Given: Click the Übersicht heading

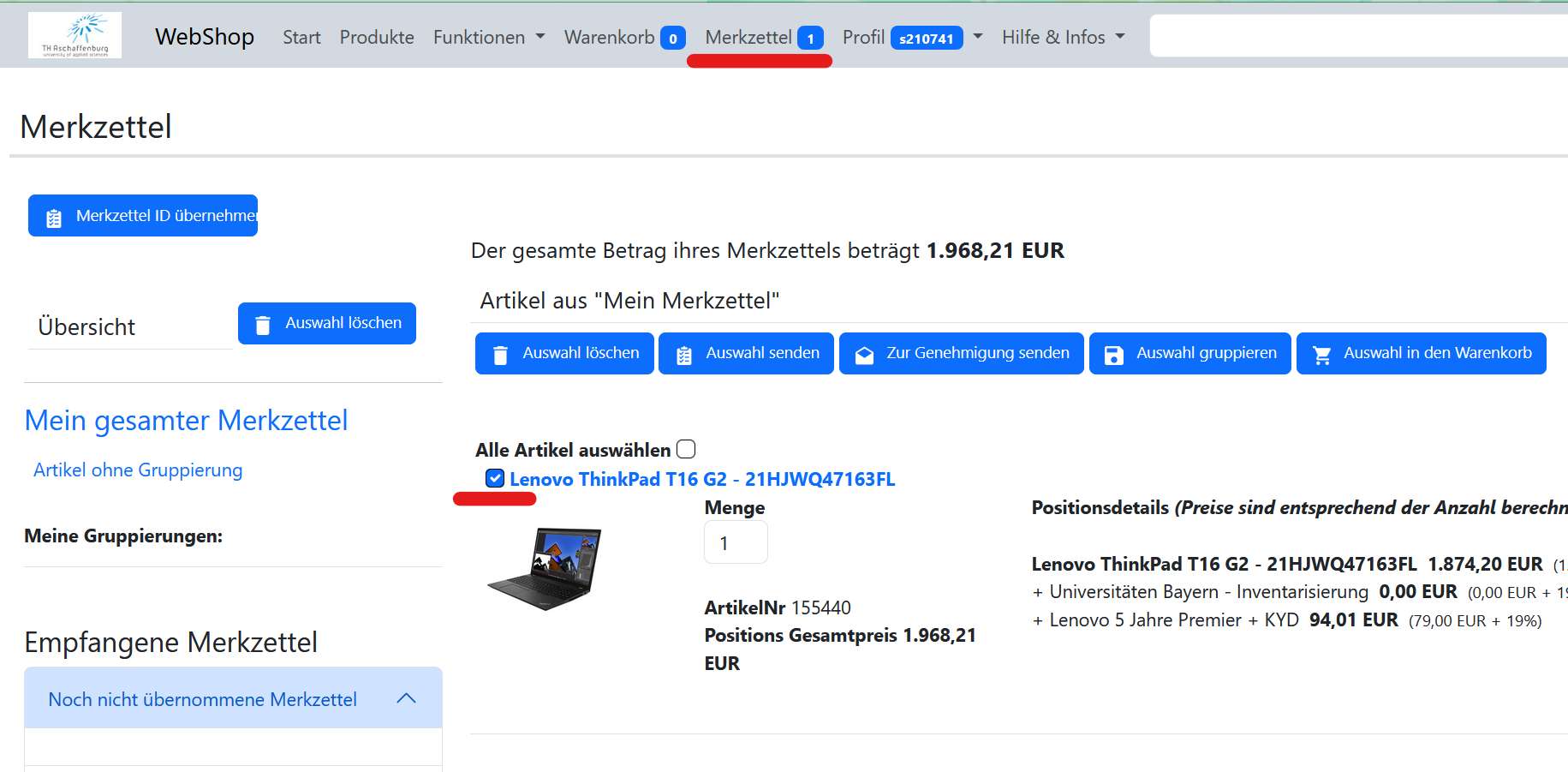Looking at the screenshot, I should (86, 327).
